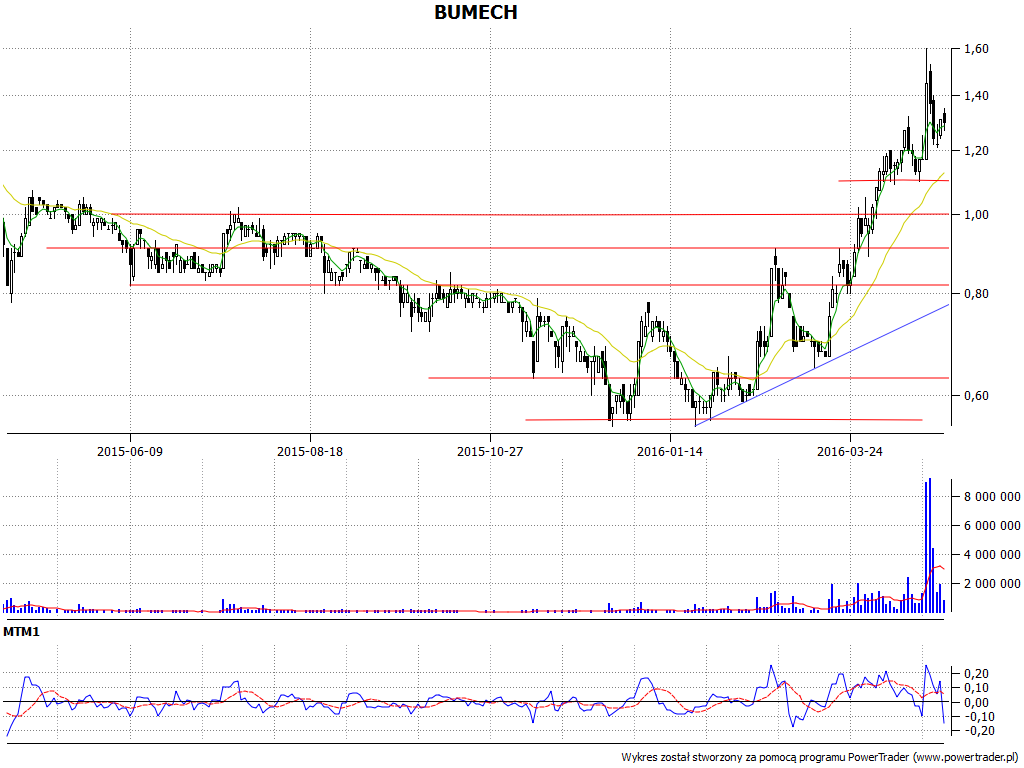Click the 1,60 price axis label
The height and width of the screenshot is (768, 1024).
pyautogui.click(x=976, y=49)
